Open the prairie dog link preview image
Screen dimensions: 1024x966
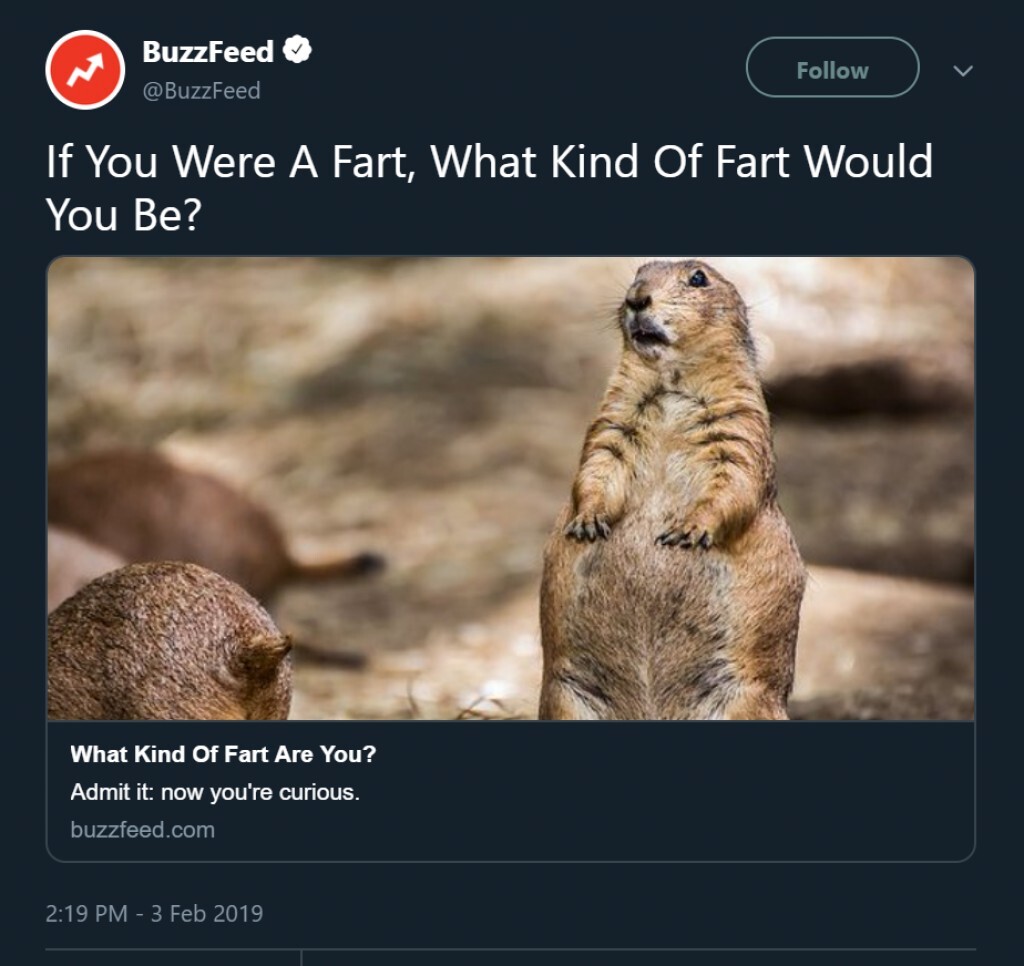511,488
